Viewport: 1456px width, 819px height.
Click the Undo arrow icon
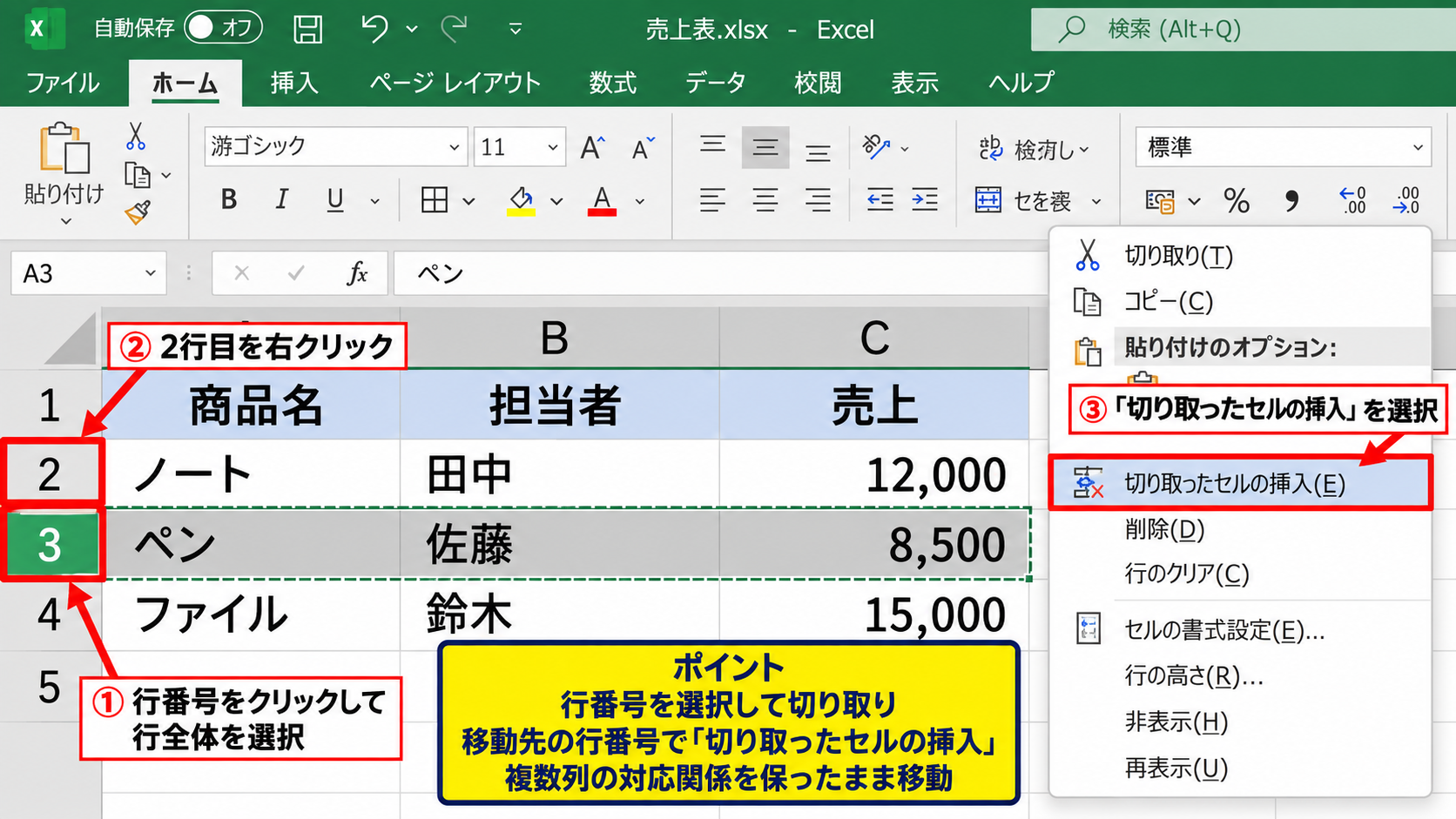(374, 29)
